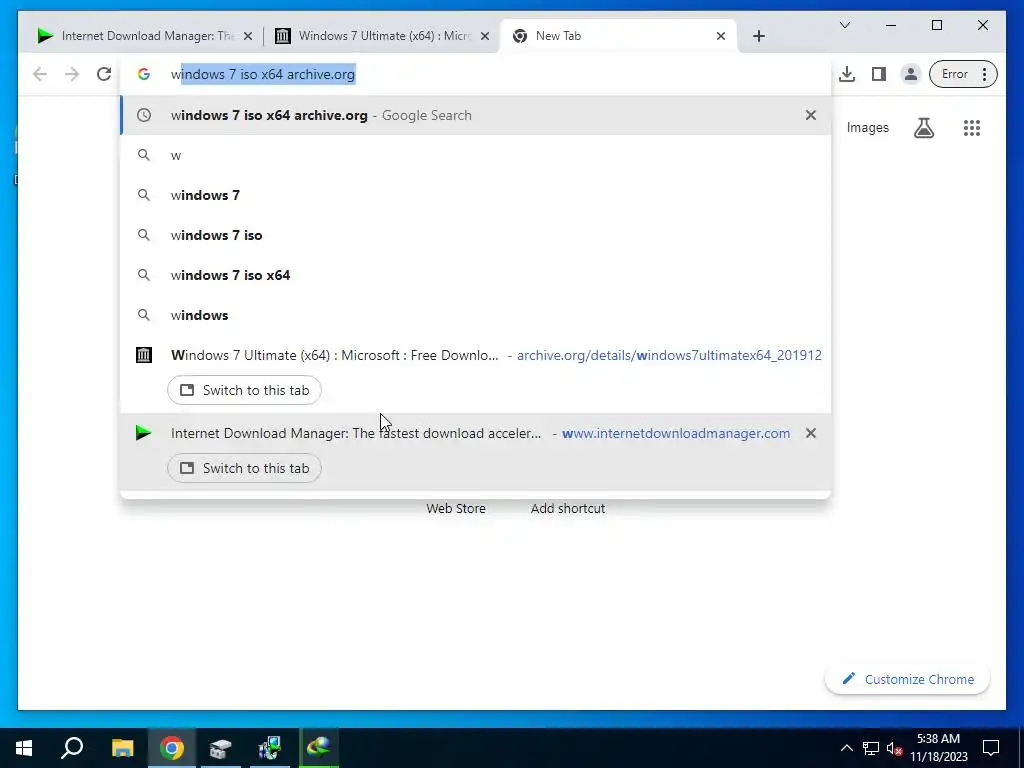Image resolution: width=1024 pixels, height=768 pixels.
Task: Open File Explorer from the taskbar
Action: tap(122, 748)
